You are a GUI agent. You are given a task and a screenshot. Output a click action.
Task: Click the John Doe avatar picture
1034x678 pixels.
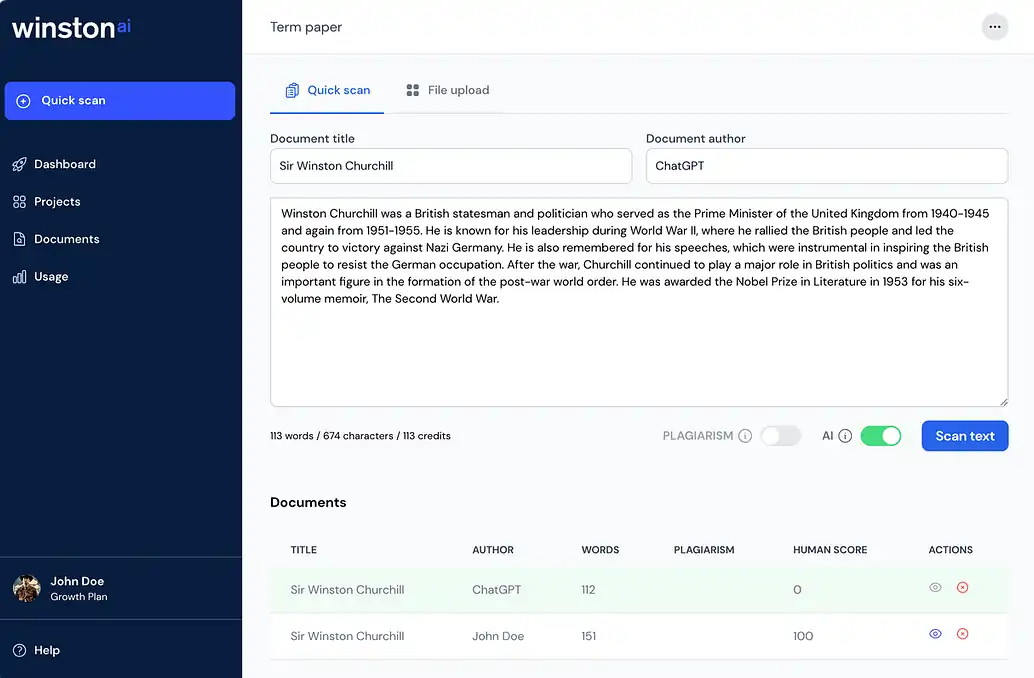27,588
